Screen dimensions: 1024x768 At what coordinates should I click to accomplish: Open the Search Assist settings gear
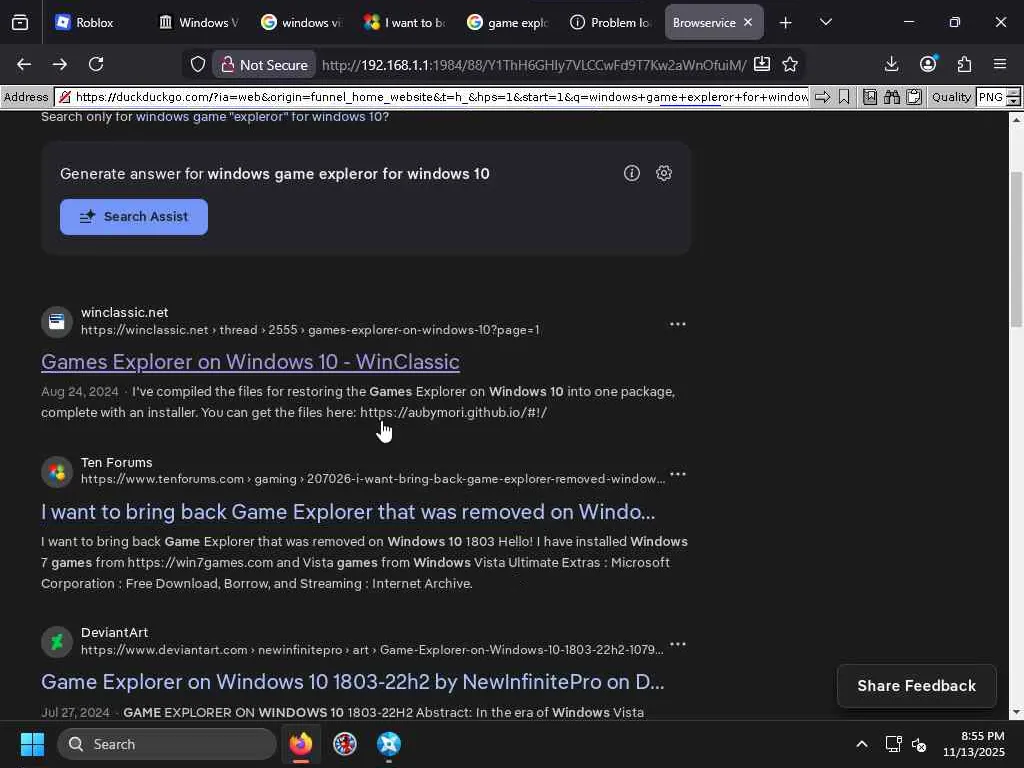[x=664, y=173]
